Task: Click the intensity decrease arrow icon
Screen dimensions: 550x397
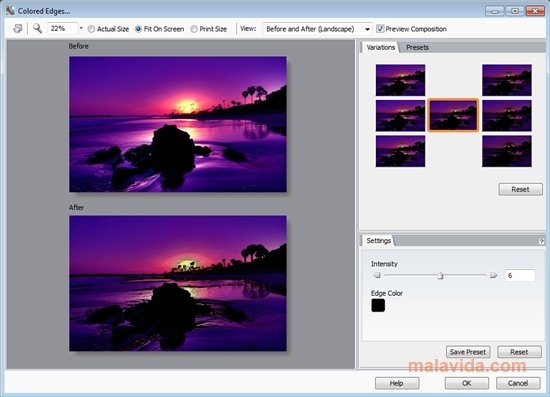Action: tap(377, 275)
